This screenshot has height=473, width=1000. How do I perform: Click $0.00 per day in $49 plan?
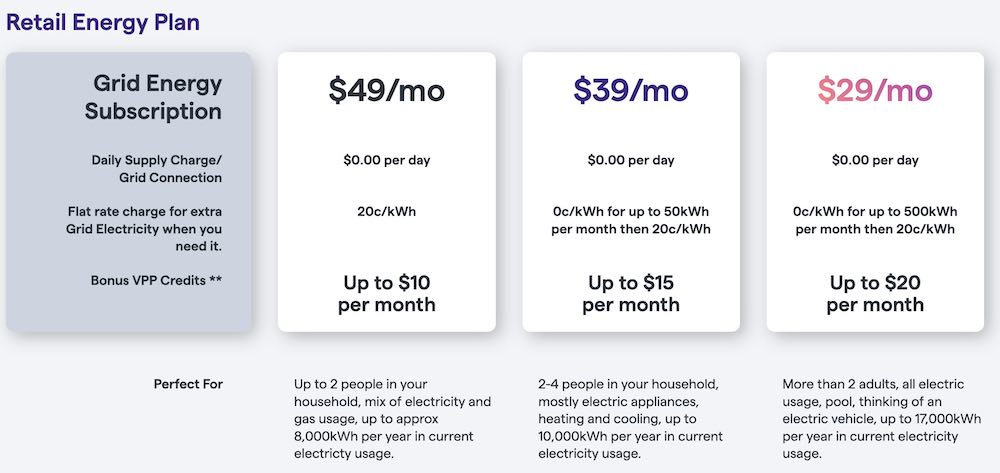click(x=386, y=160)
